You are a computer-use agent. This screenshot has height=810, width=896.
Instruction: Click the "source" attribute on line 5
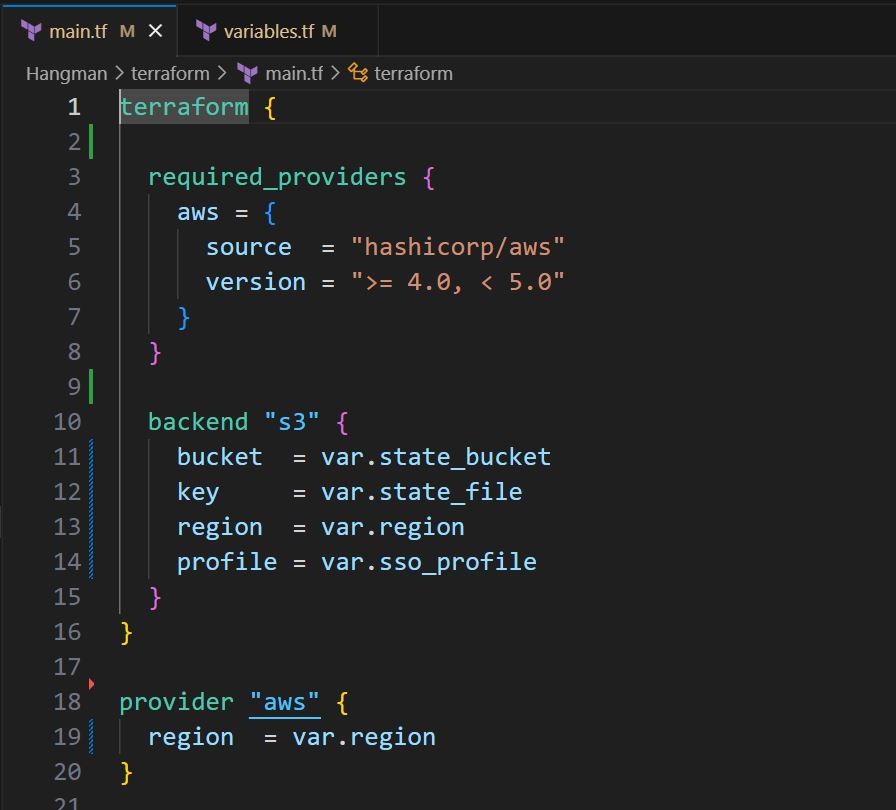pyautogui.click(x=249, y=247)
